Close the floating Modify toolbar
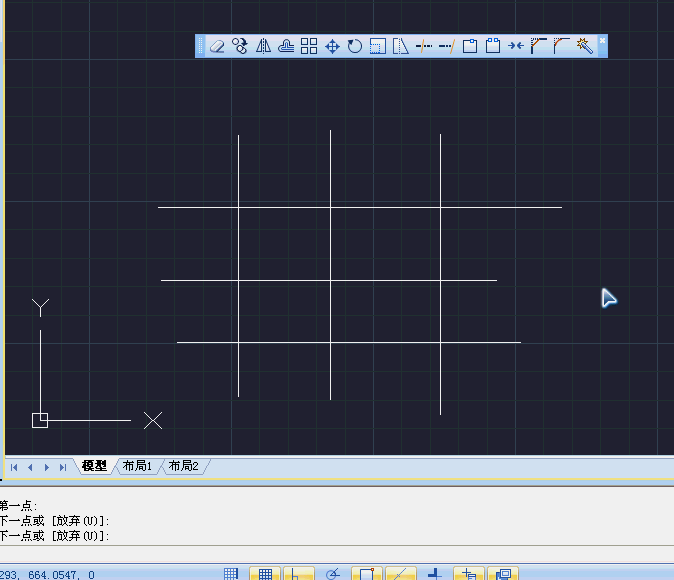The image size is (674, 580). [x=603, y=40]
